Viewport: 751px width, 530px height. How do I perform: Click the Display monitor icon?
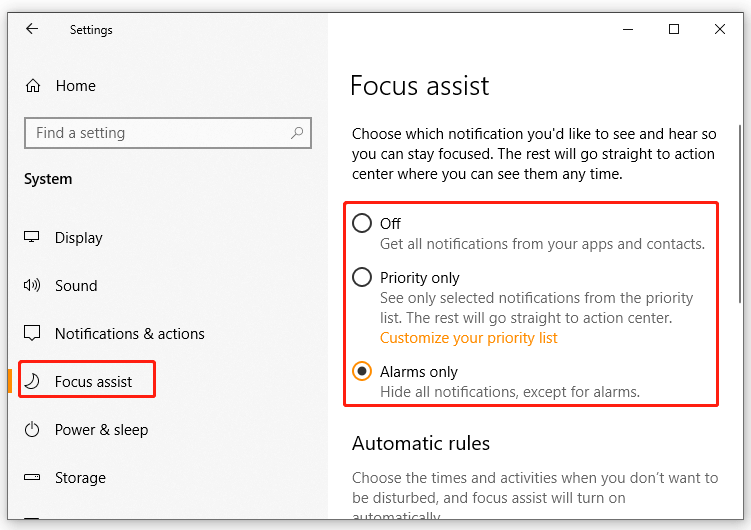pyautogui.click(x=32, y=237)
